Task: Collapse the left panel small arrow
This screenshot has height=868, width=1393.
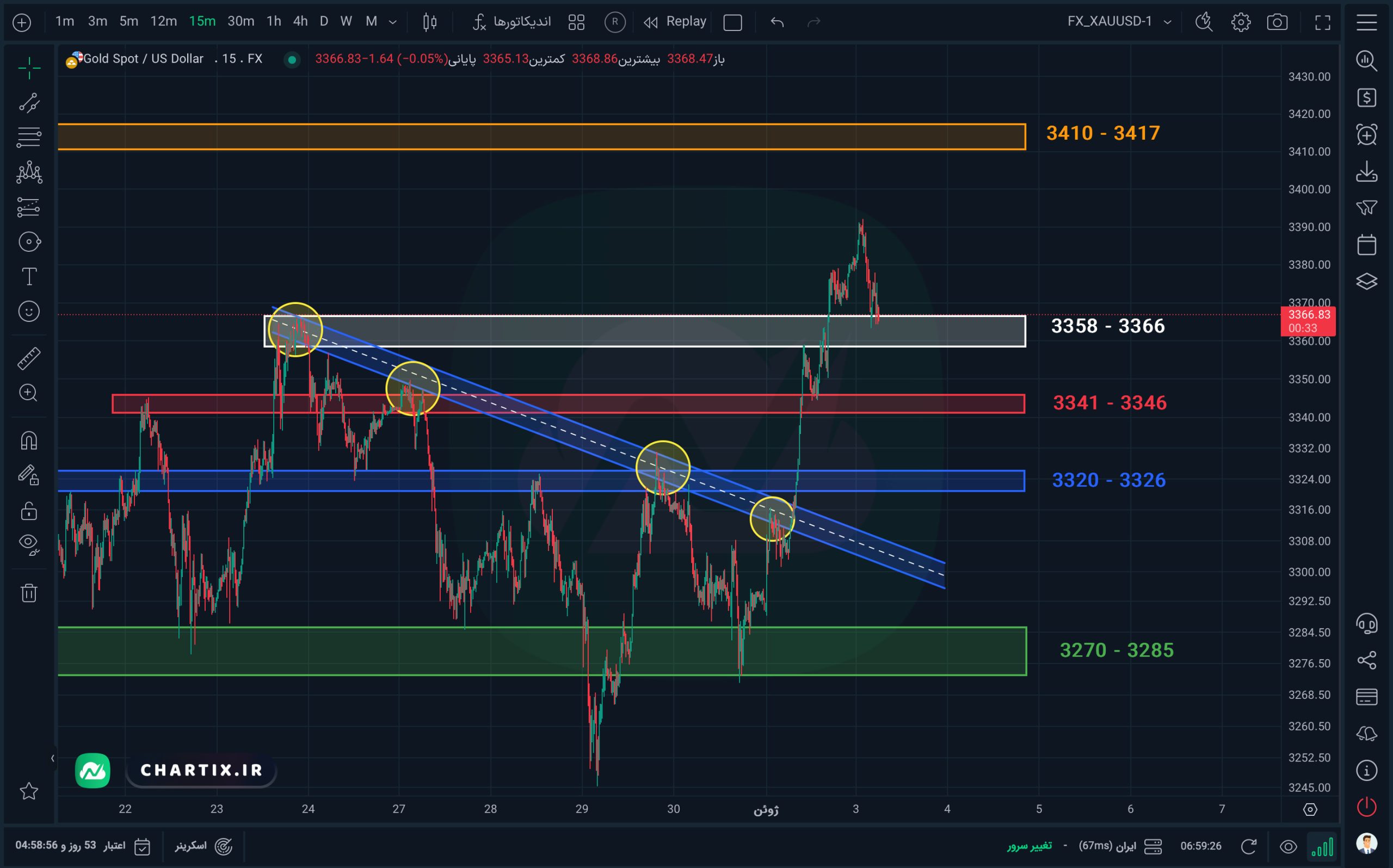Action: (x=52, y=758)
